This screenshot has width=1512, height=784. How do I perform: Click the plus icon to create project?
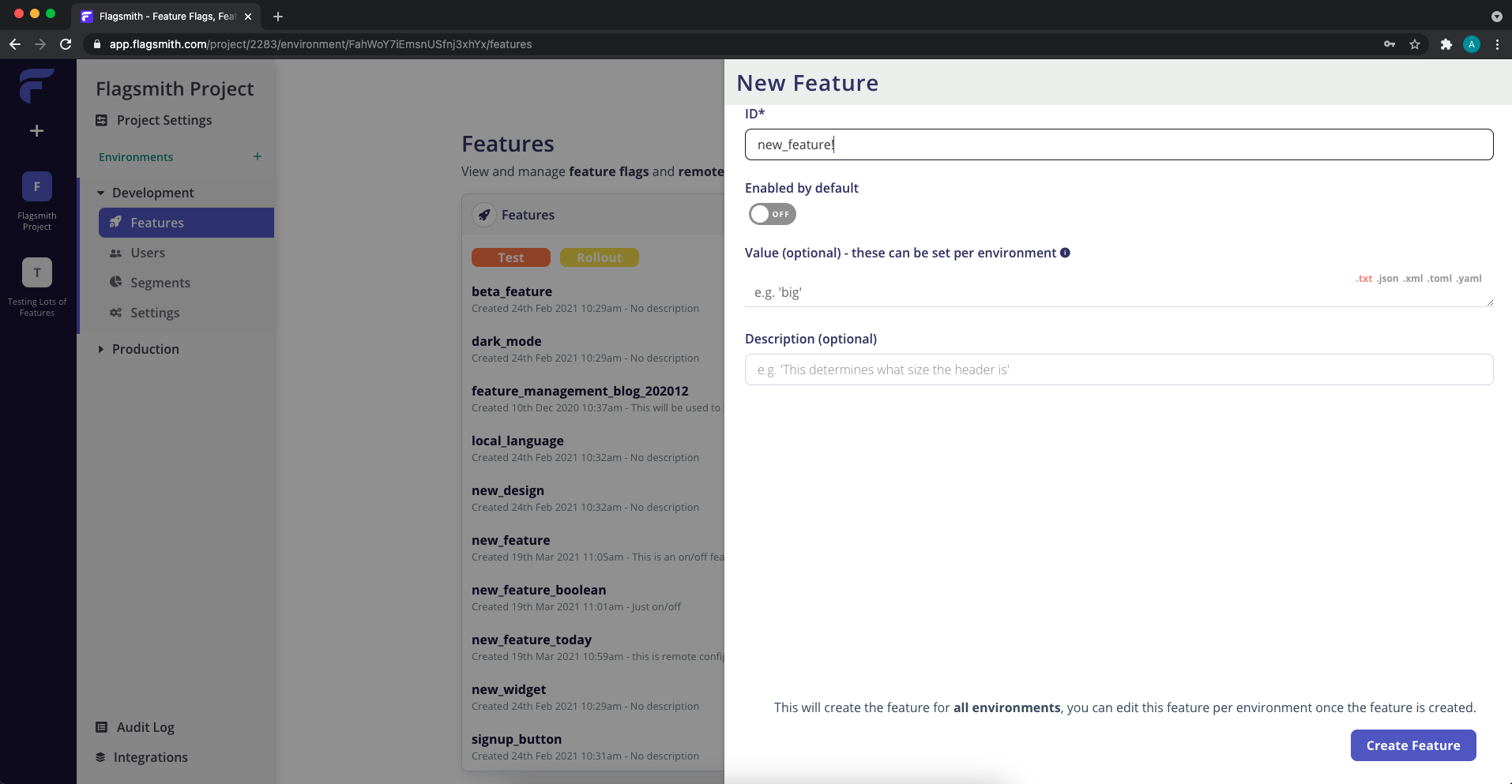click(x=36, y=130)
